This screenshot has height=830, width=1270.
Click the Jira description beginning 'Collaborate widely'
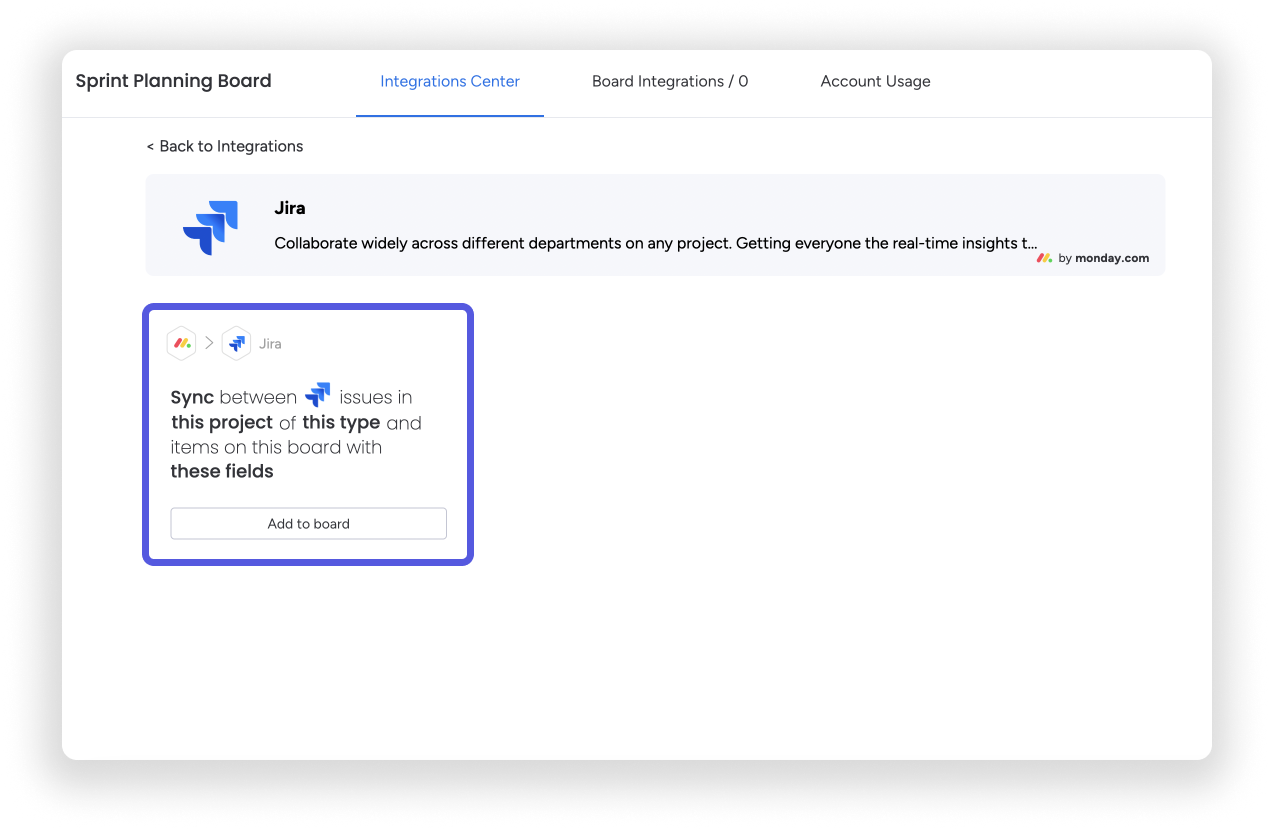point(656,243)
